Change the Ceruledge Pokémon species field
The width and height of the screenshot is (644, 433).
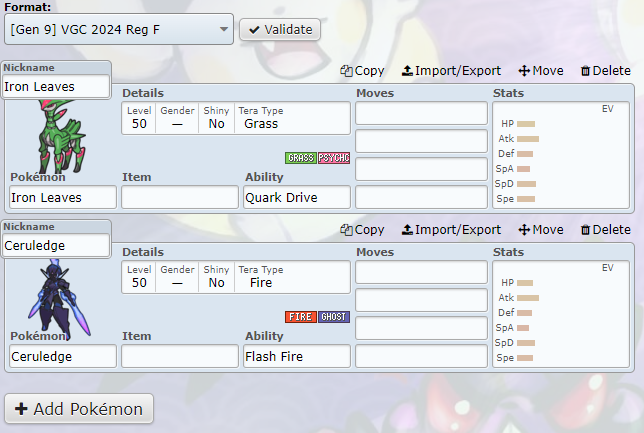63,356
